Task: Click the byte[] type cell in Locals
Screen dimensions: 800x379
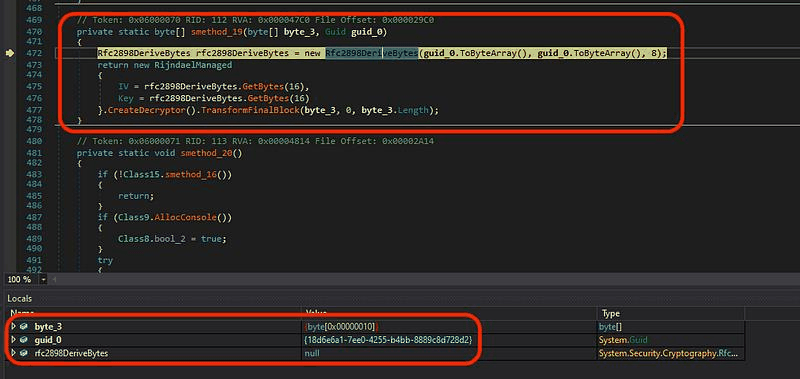Action: [610, 326]
